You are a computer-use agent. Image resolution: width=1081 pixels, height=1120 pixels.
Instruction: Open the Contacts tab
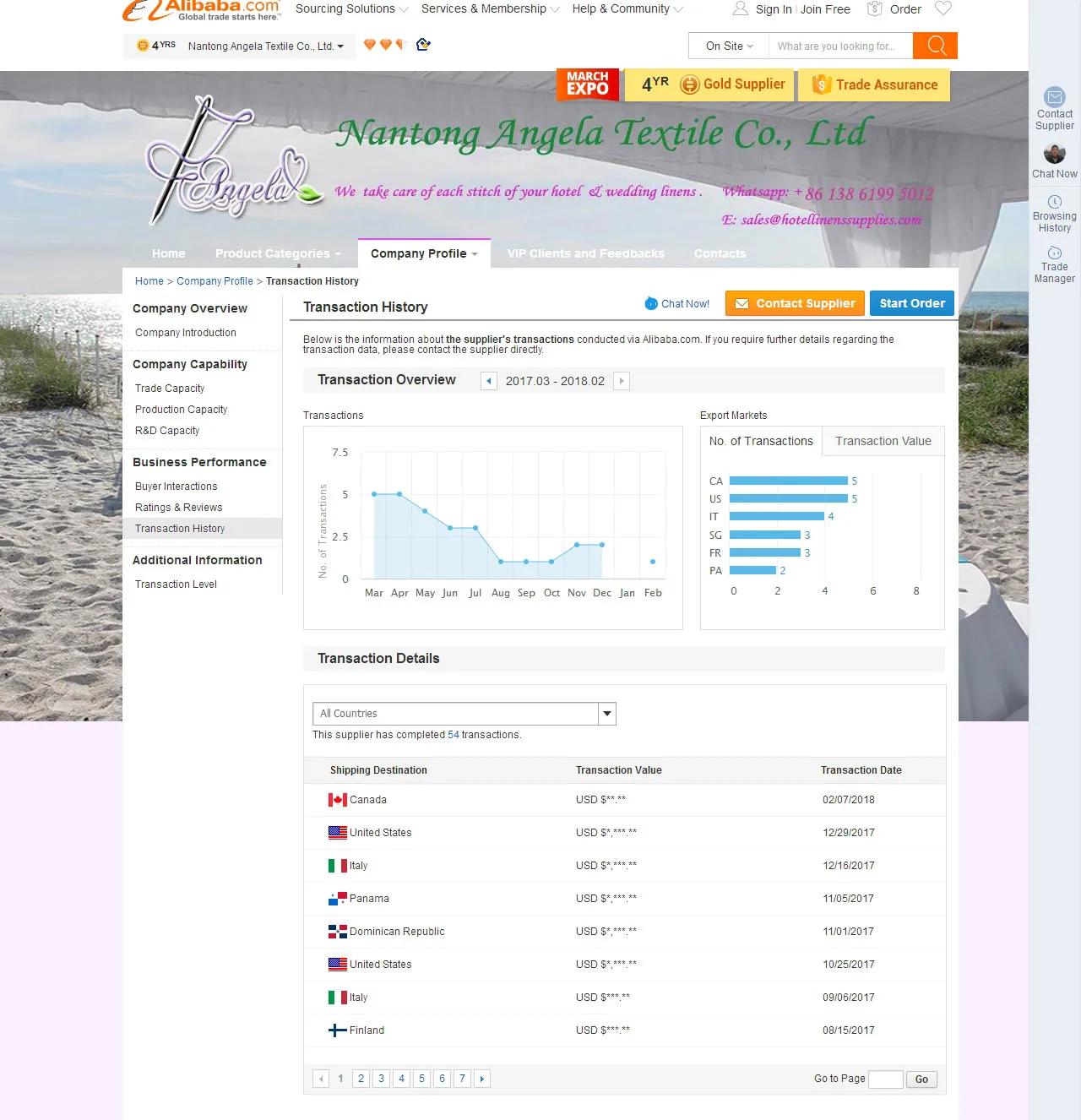click(x=720, y=253)
